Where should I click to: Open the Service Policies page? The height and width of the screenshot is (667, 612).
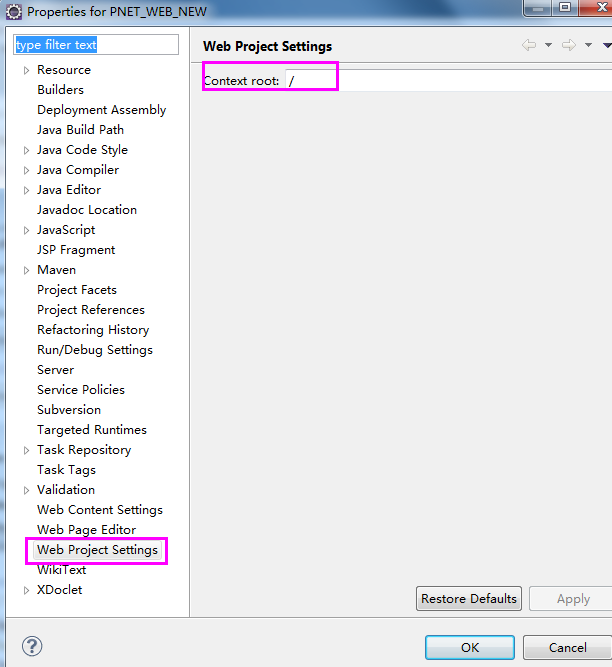[x=81, y=390]
